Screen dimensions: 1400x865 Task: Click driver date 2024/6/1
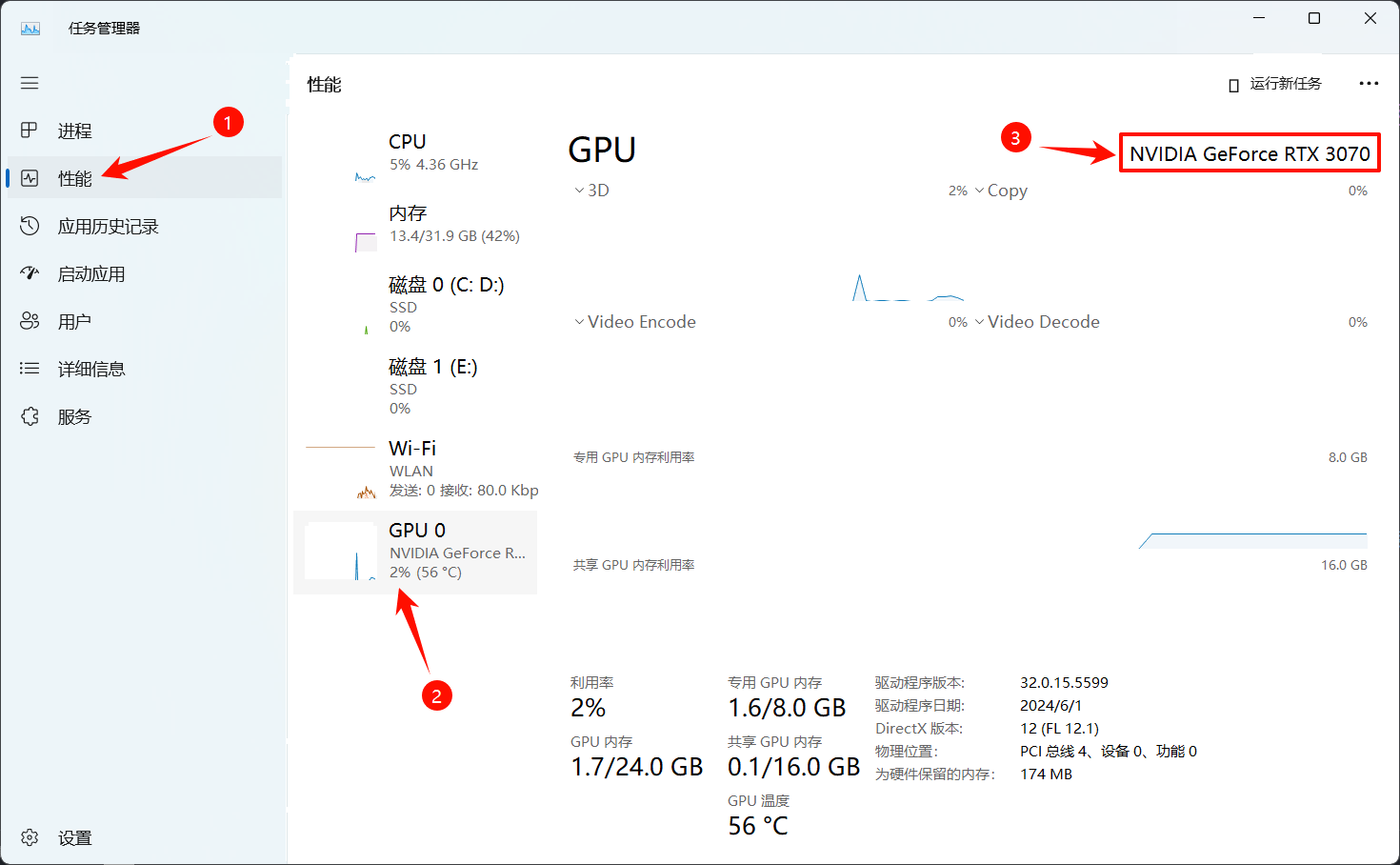[x=1050, y=705]
